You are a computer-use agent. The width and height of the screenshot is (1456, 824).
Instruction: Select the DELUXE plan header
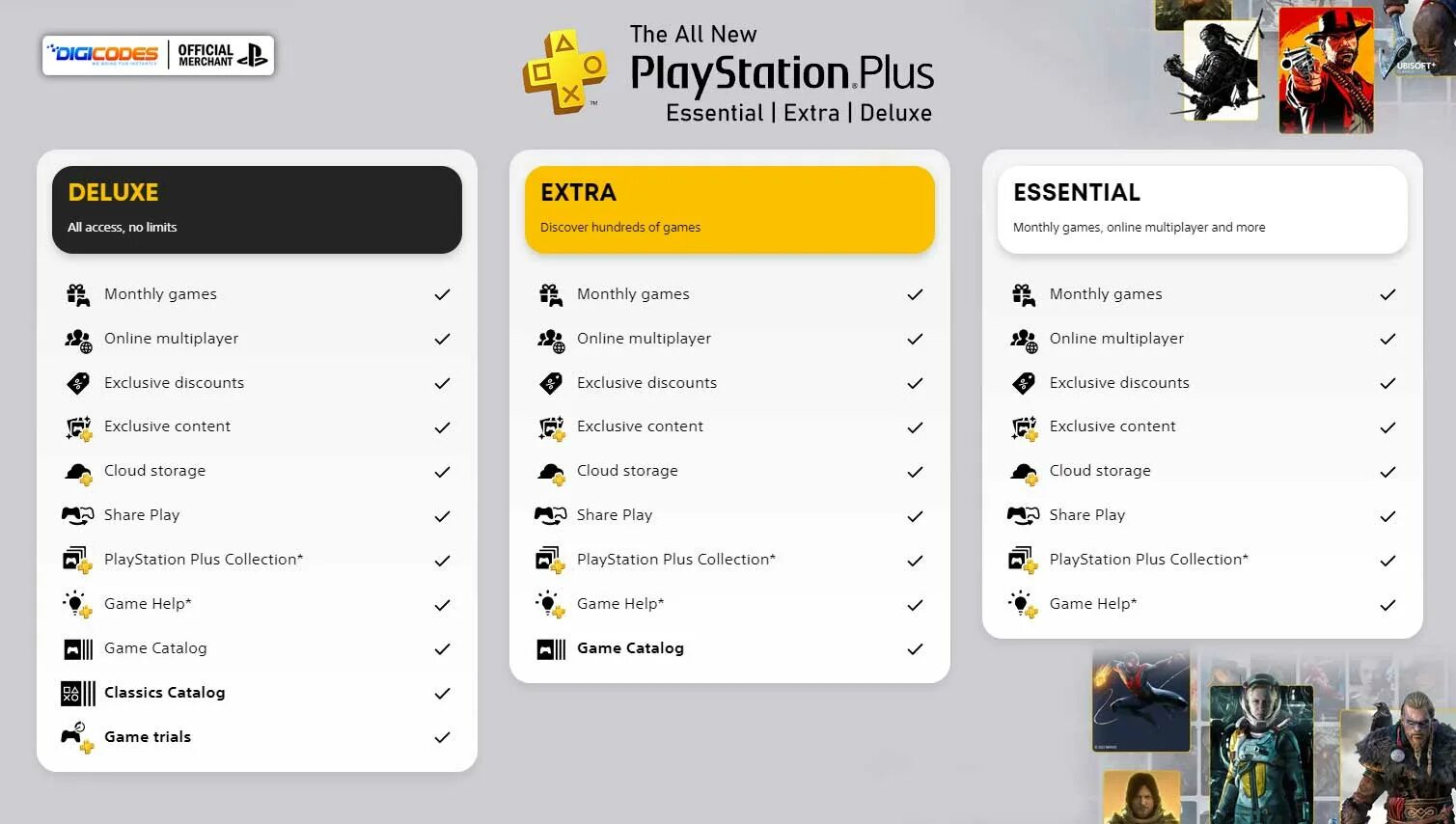257,209
